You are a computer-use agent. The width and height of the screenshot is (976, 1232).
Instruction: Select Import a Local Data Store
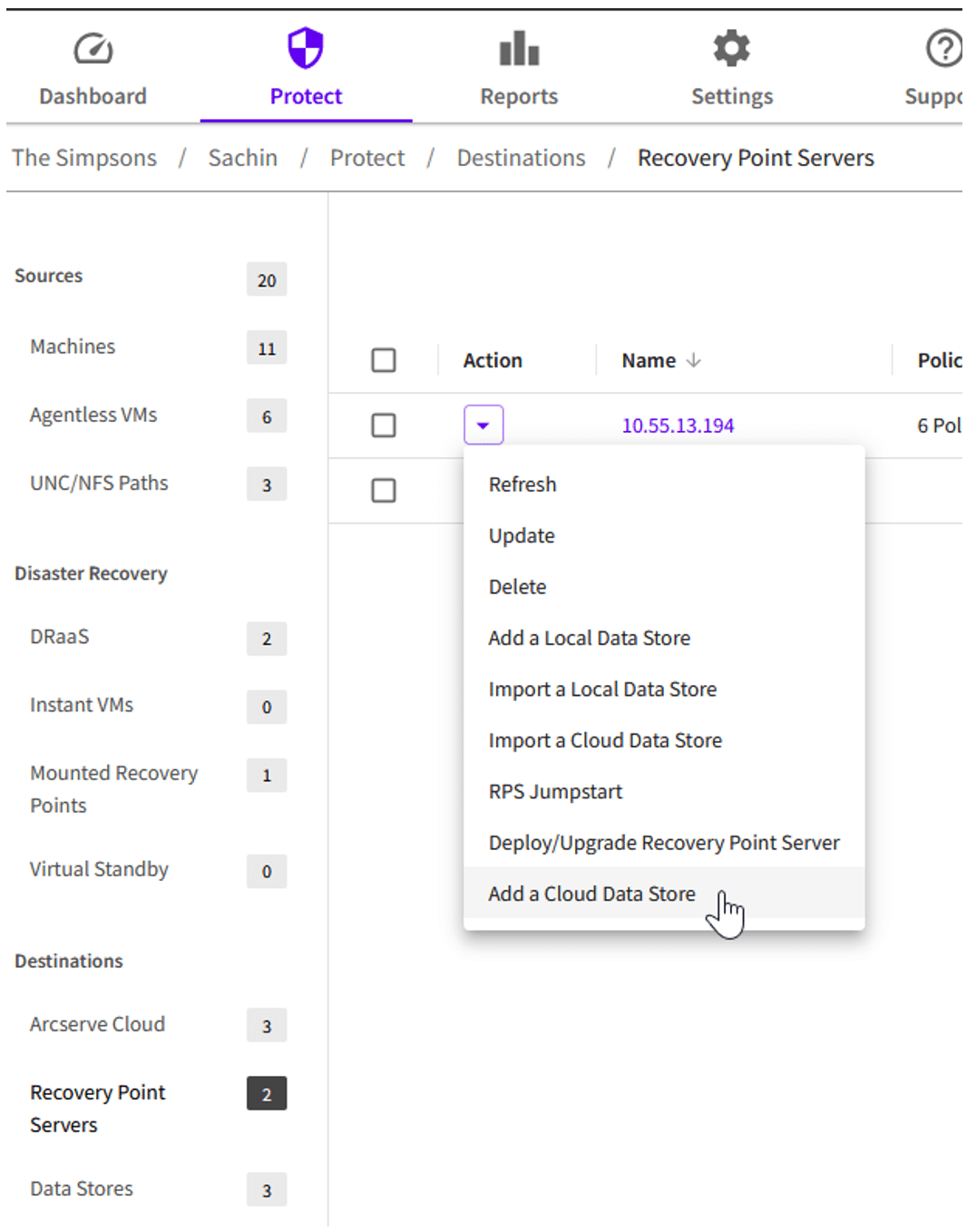coord(664,689)
